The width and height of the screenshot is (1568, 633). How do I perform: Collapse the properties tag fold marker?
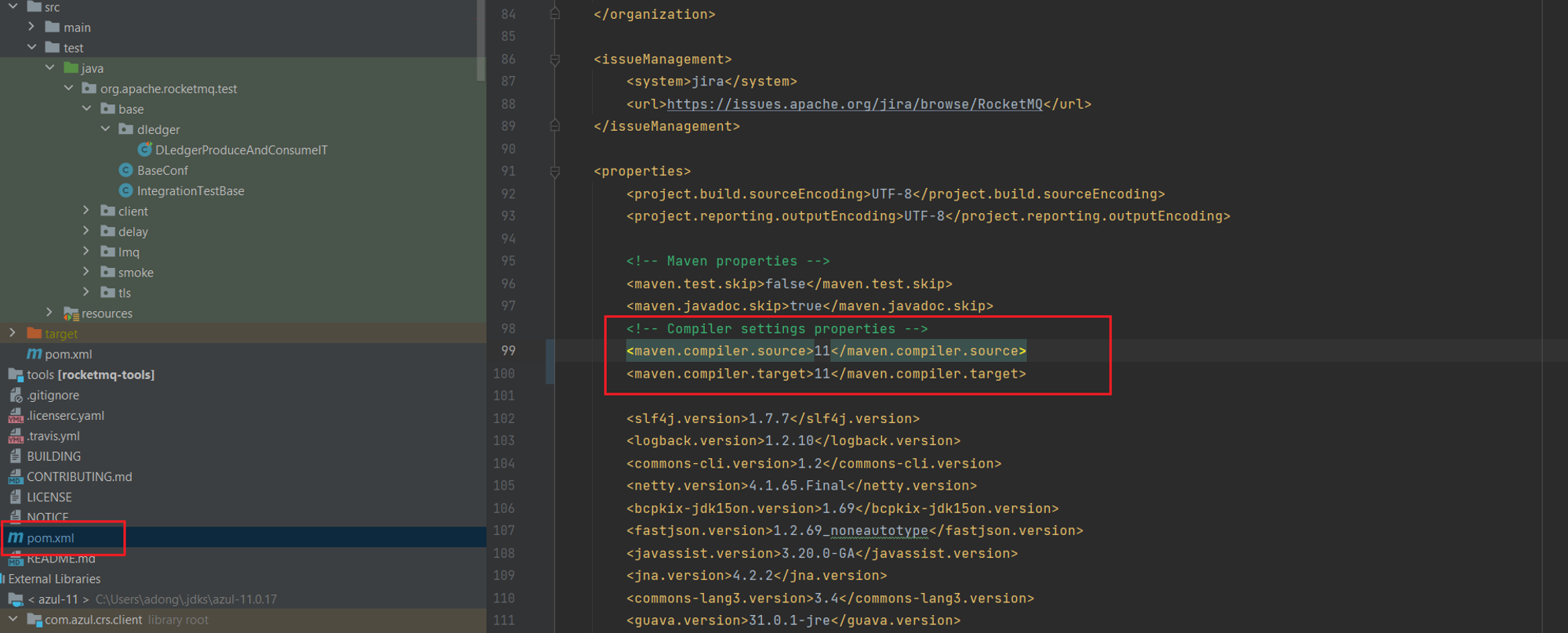[554, 171]
